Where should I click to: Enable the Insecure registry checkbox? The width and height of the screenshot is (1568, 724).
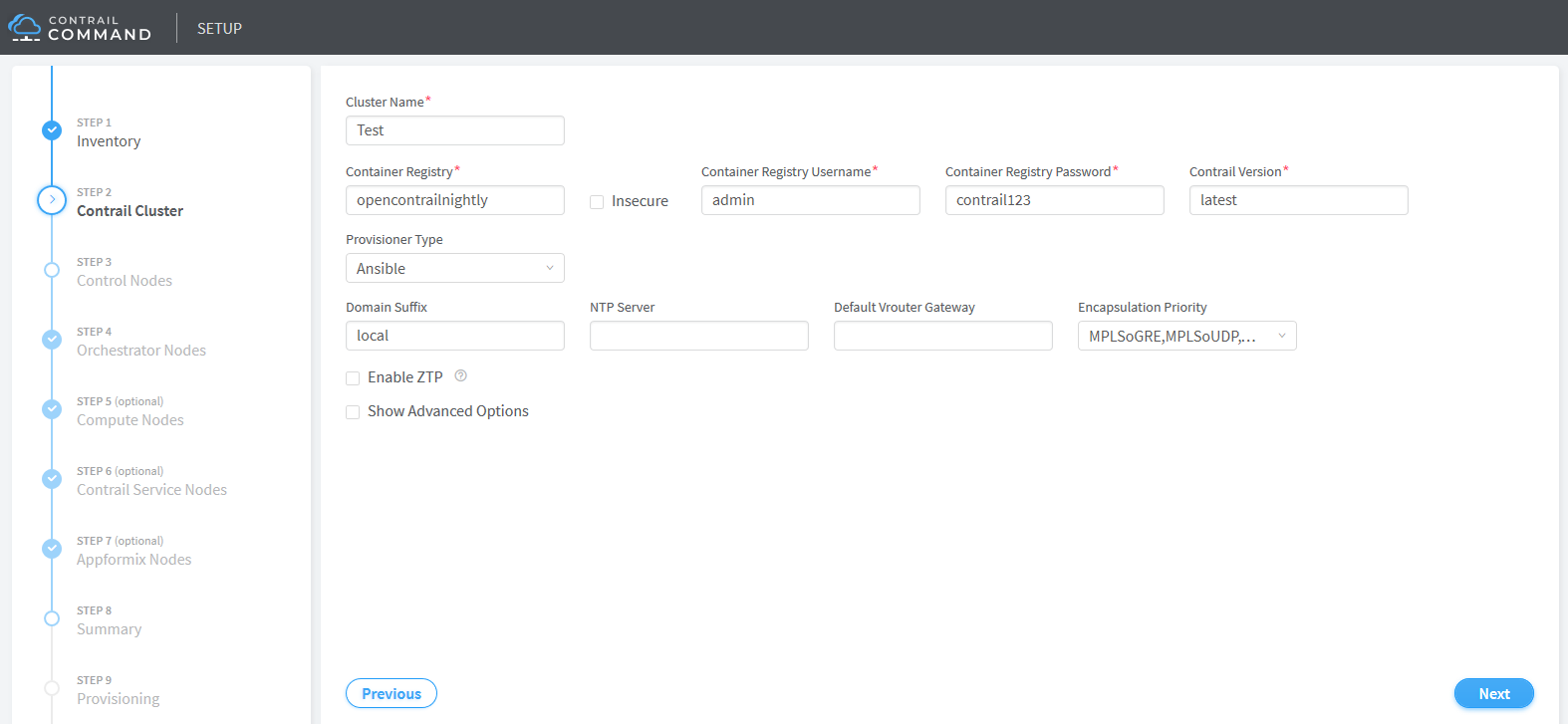click(x=597, y=202)
